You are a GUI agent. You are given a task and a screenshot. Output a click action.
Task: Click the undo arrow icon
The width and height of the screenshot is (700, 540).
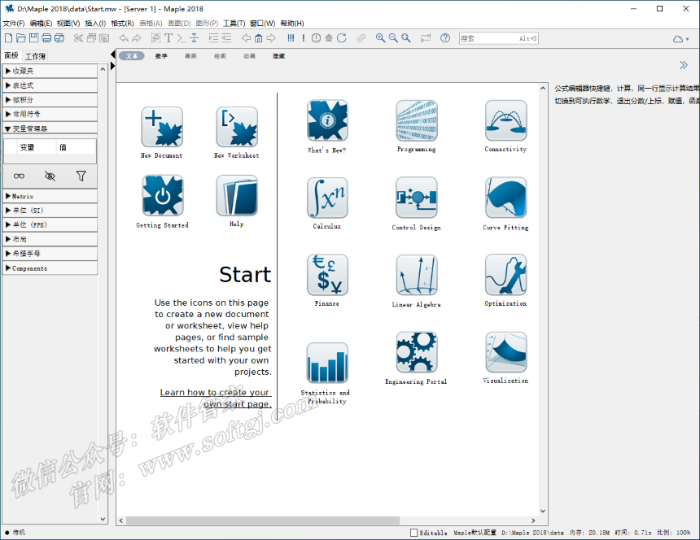(124, 38)
